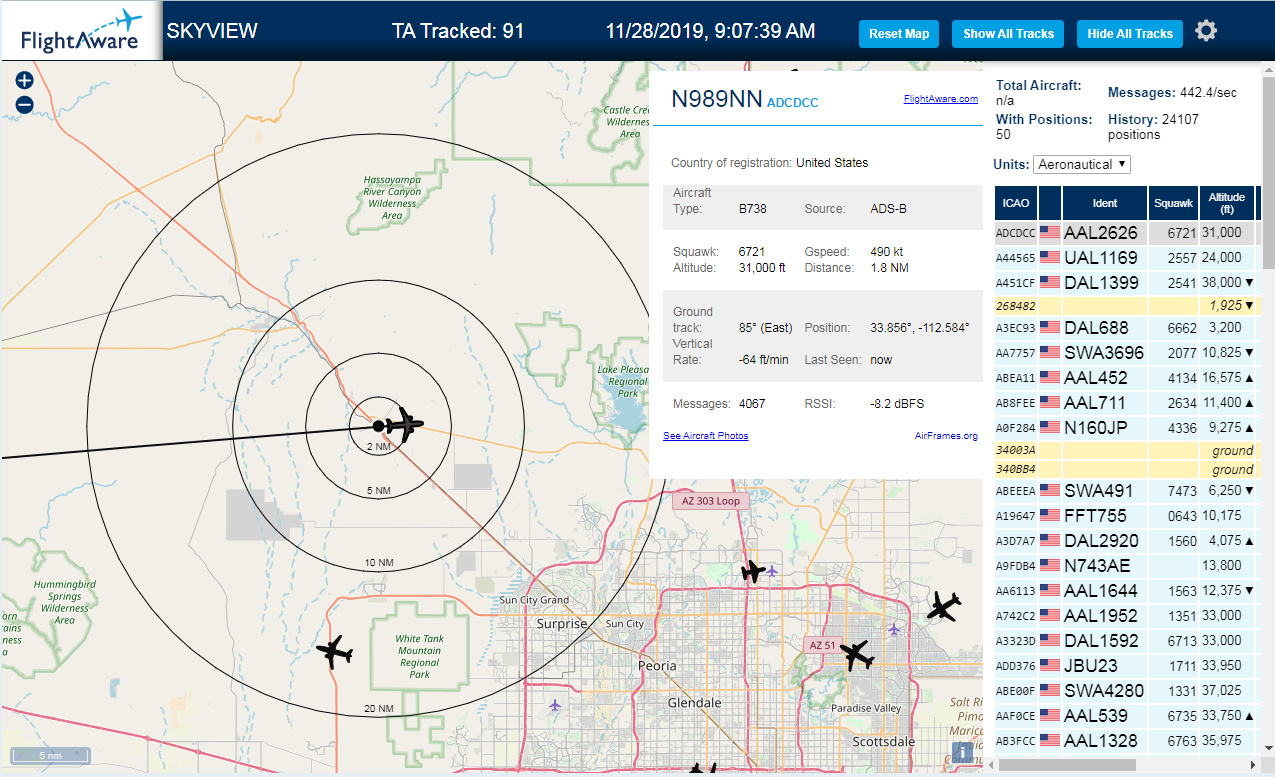Select the N743AE row ident
Screen dimensions: 1275x777
point(1097,566)
